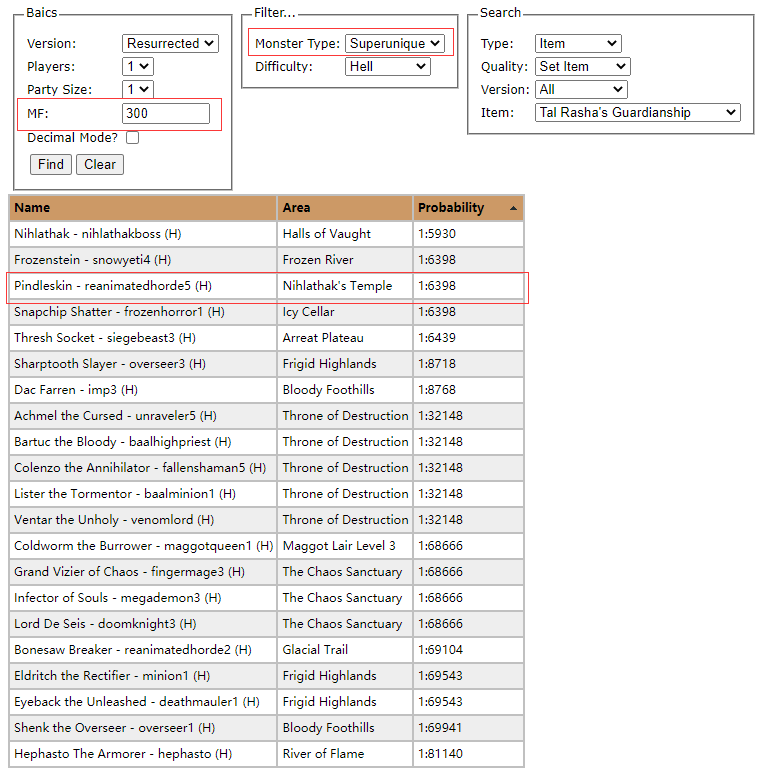Sort table by the Name column header
This screenshot has height=774, width=760.
tap(142, 208)
